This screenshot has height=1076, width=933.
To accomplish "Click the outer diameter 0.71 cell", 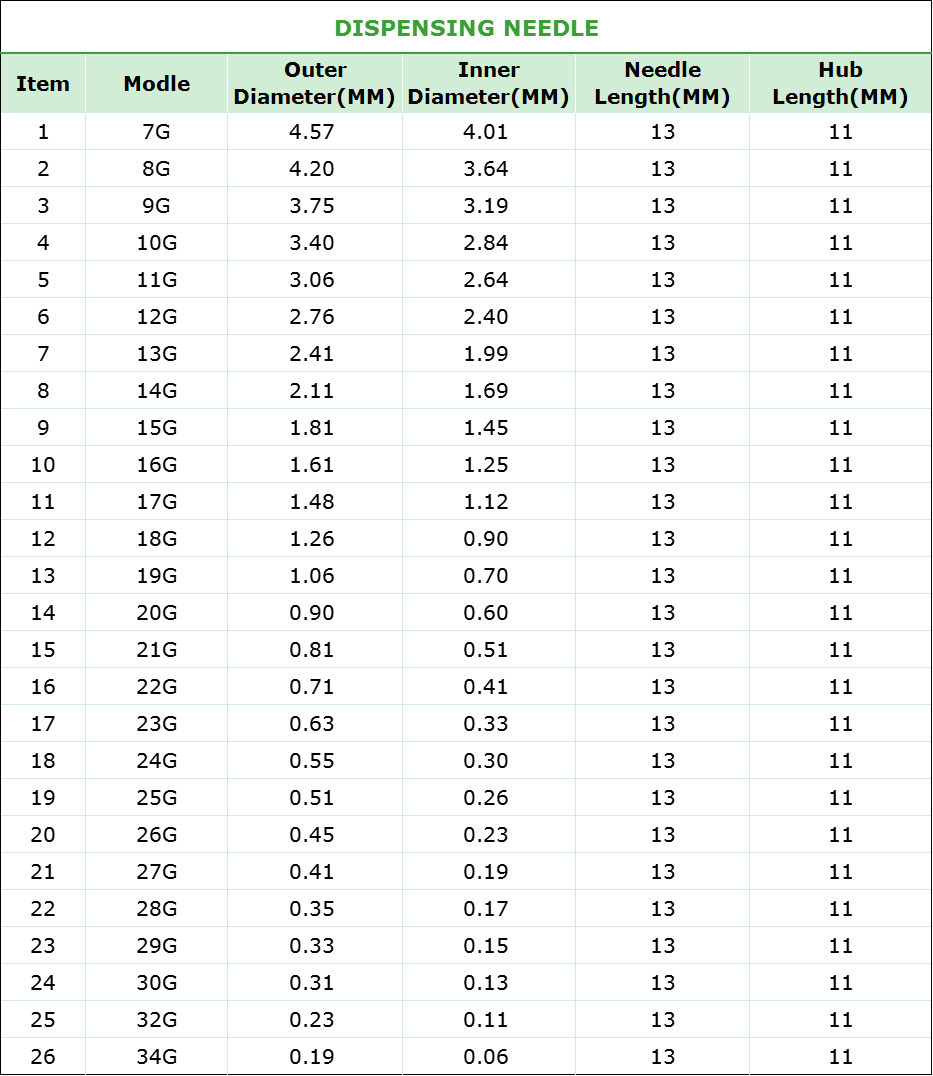I will [x=312, y=687].
